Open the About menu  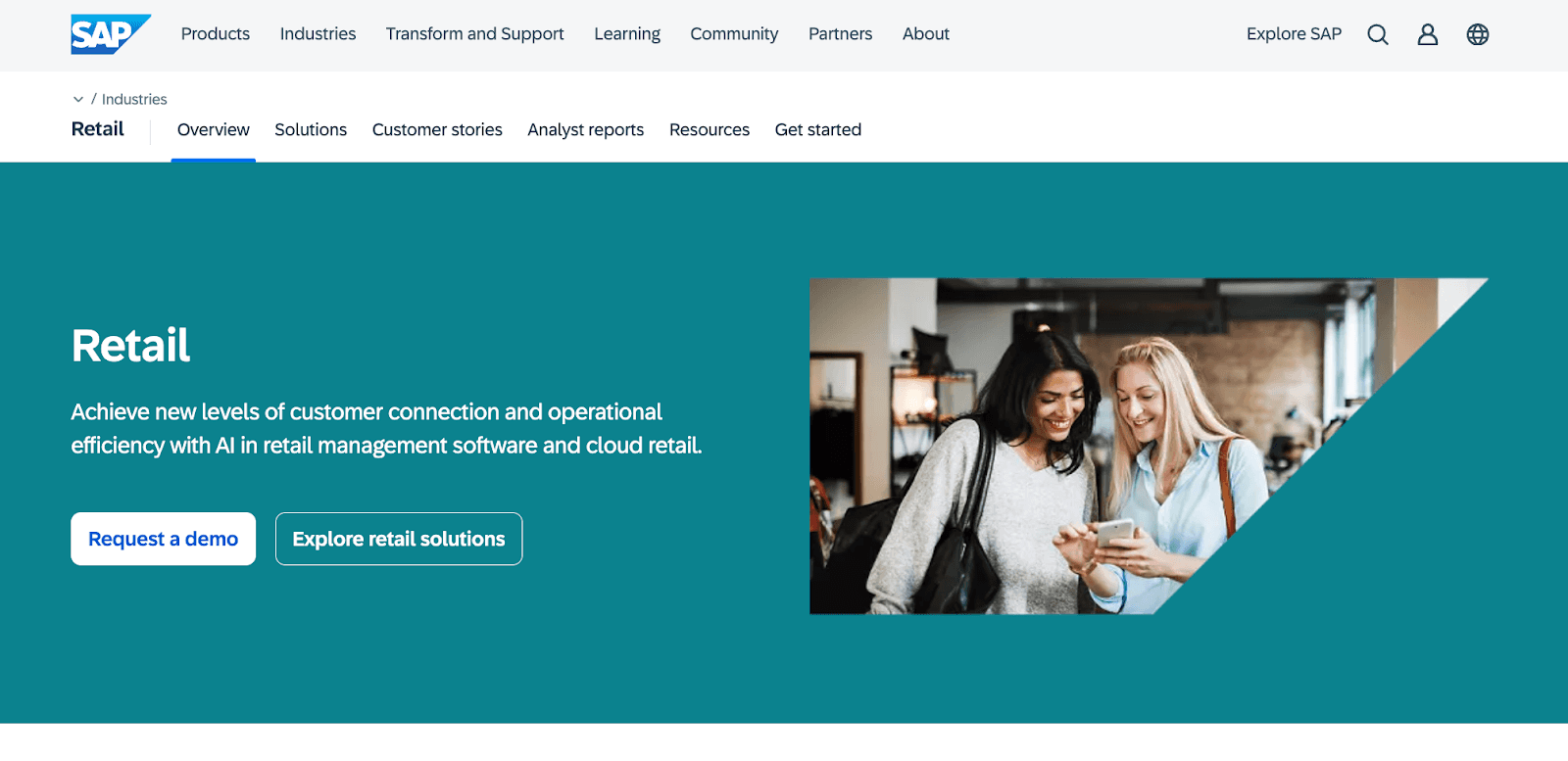tap(926, 34)
